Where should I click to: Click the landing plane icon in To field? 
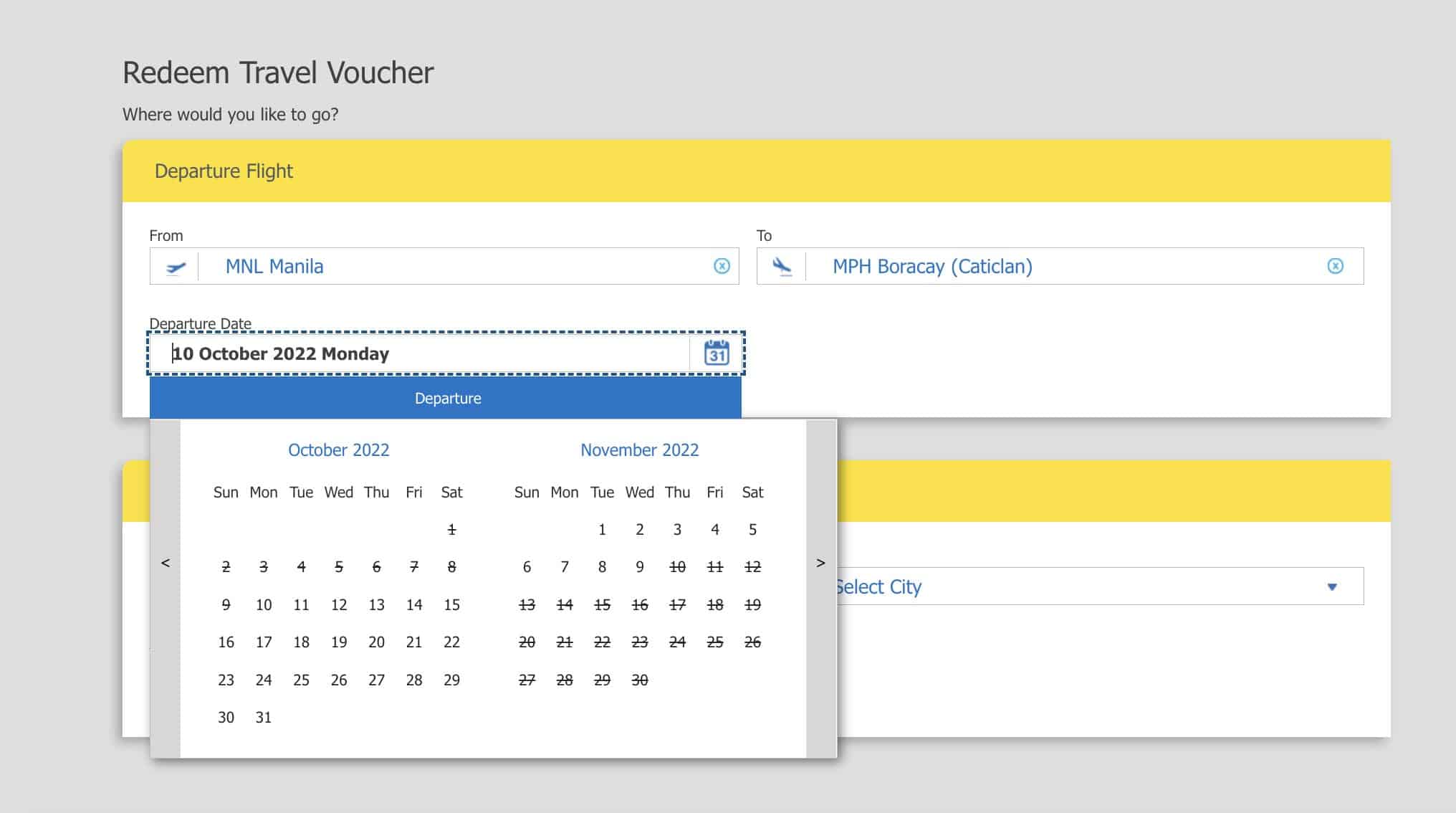click(782, 267)
